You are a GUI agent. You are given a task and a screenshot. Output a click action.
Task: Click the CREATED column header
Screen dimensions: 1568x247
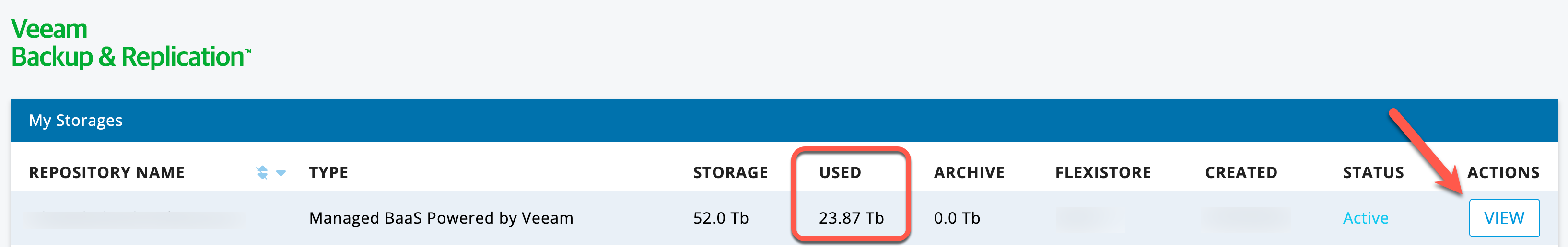coord(1241,173)
